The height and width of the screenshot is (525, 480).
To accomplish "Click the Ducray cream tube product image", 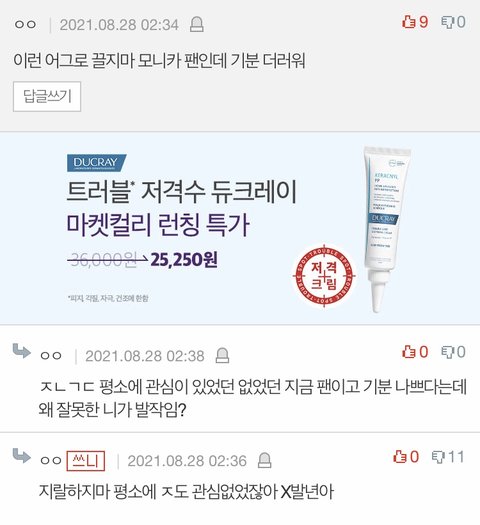I will pos(386,228).
